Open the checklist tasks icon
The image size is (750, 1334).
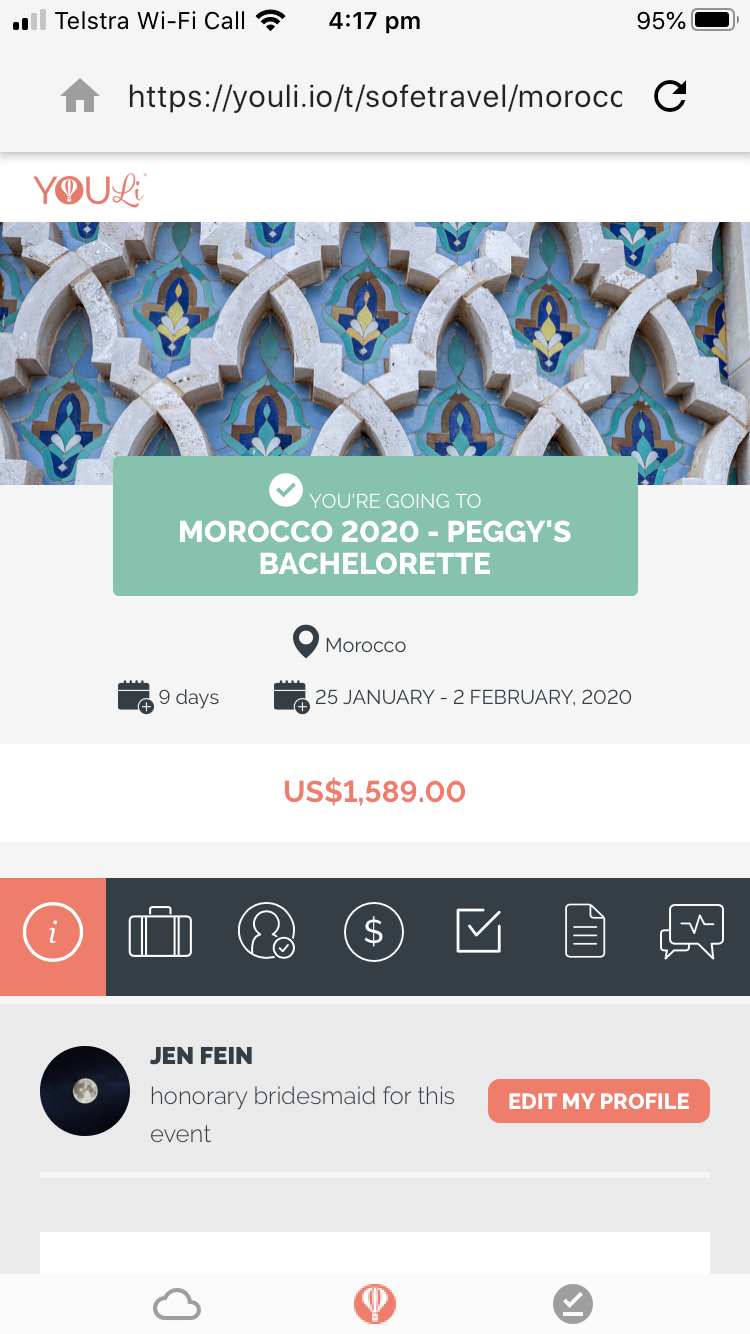[481, 931]
